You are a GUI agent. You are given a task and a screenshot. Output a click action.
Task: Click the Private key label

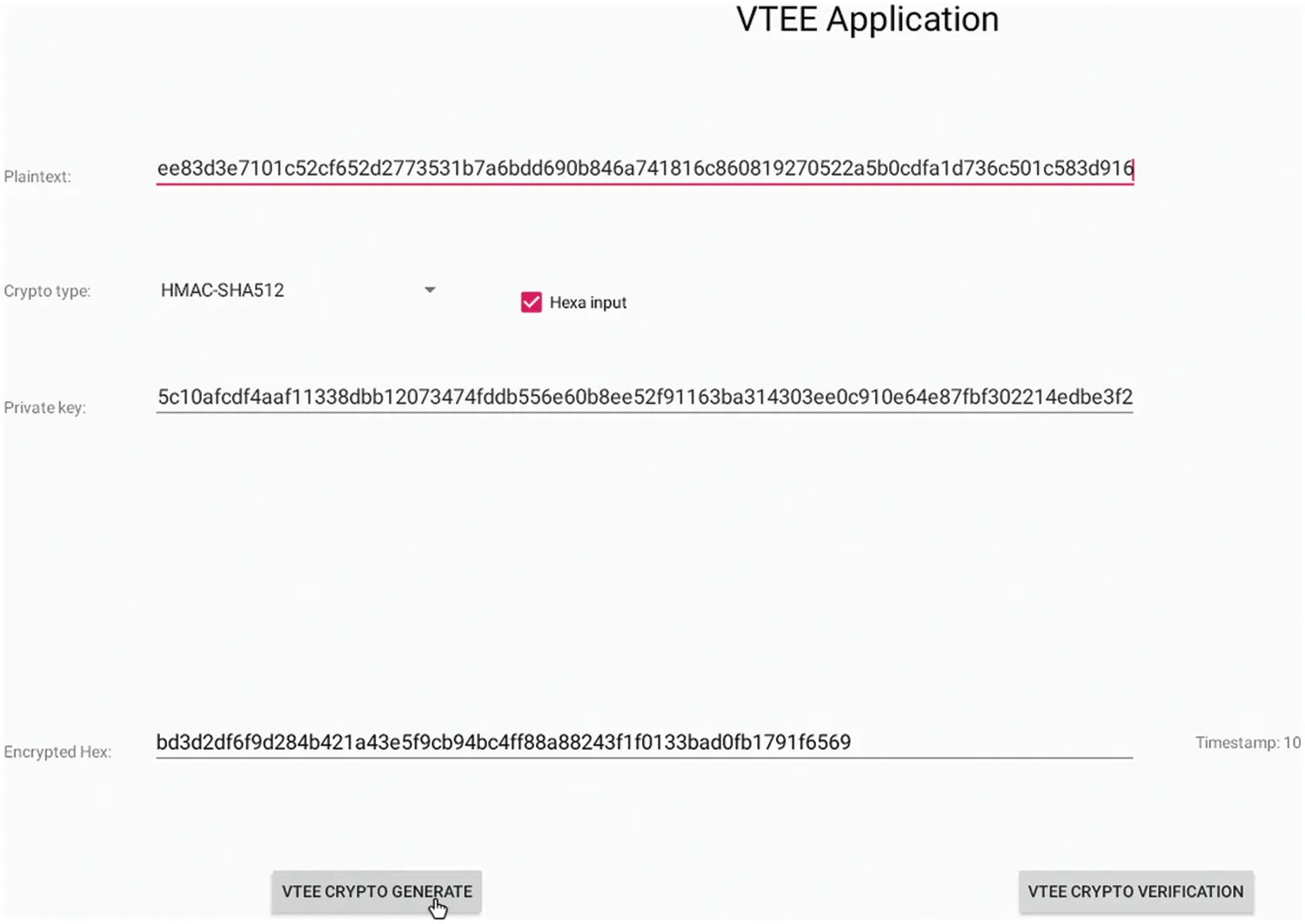pyautogui.click(x=44, y=407)
